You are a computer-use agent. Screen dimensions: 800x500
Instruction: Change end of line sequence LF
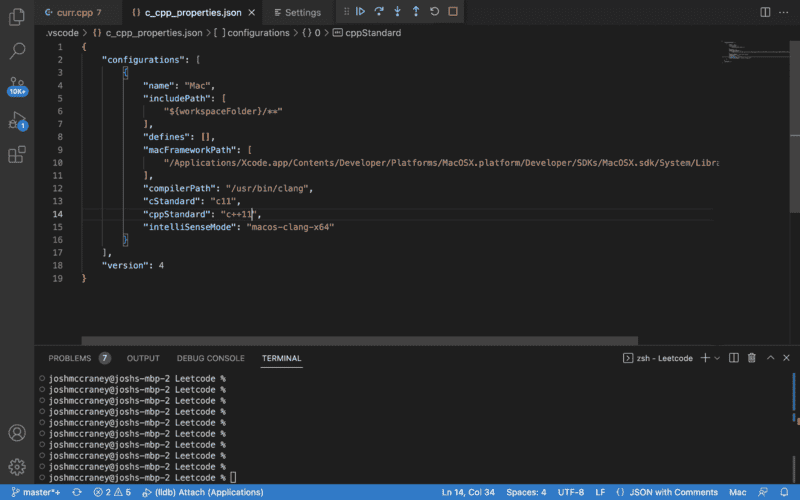click(x=600, y=492)
